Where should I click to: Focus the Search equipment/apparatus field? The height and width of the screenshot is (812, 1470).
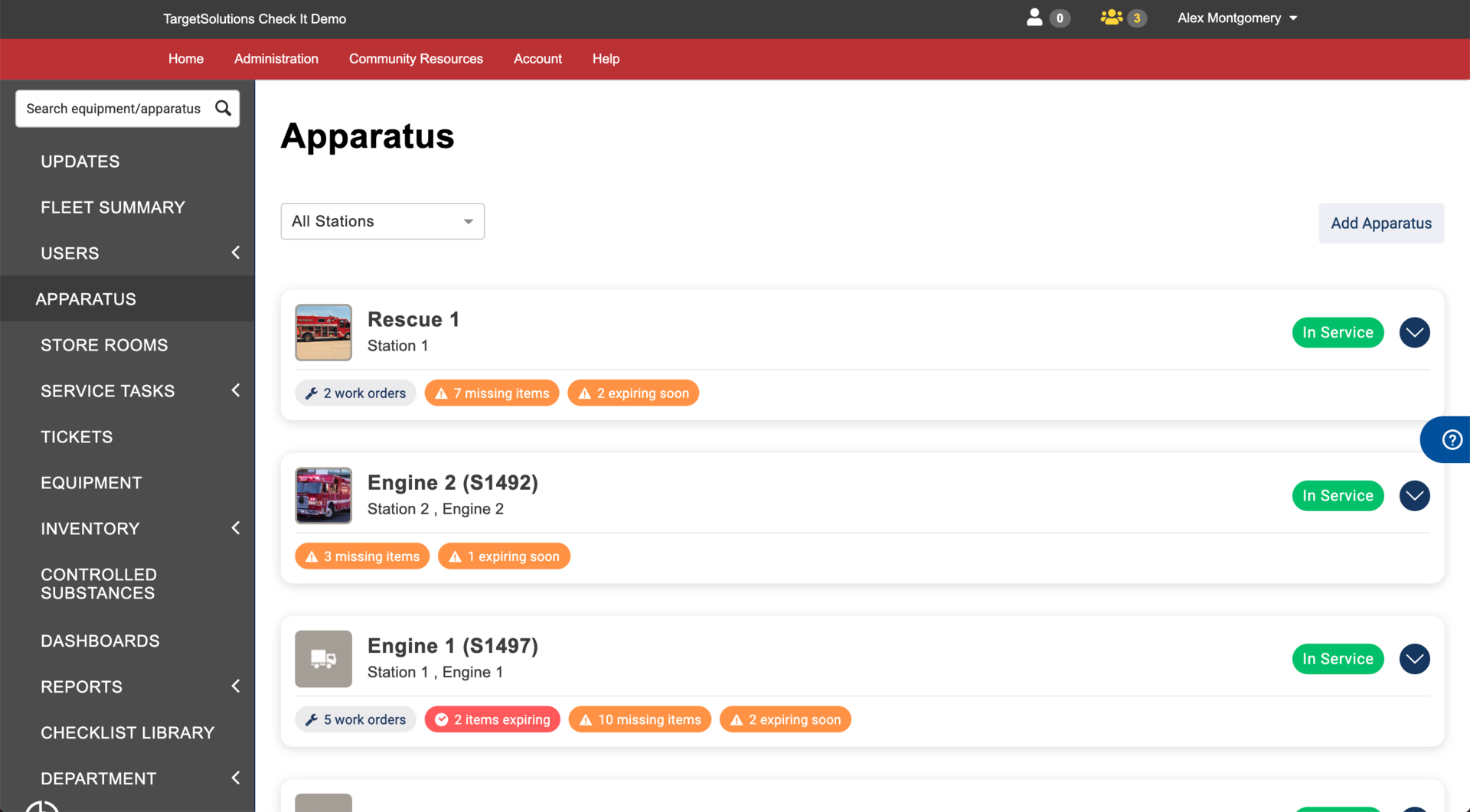pyautogui.click(x=115, y=108)
